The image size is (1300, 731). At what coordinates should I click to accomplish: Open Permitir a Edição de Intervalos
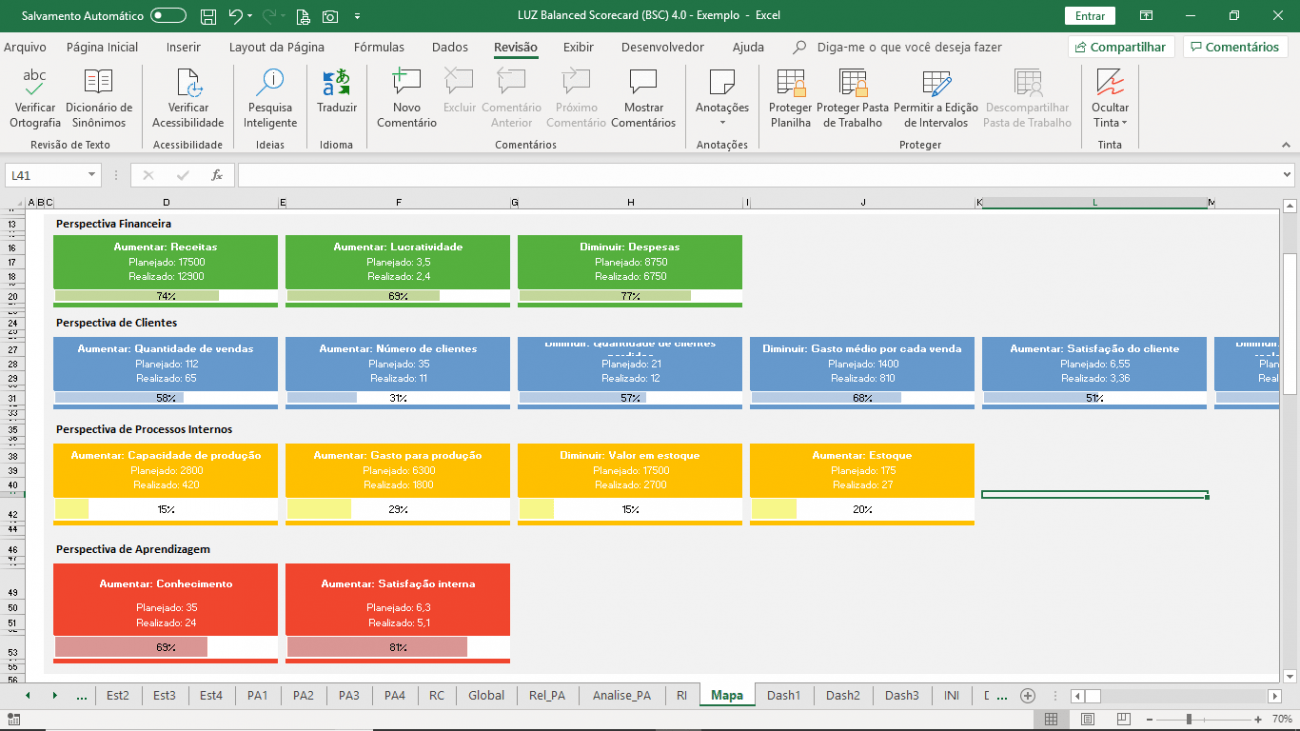point(936,99)
